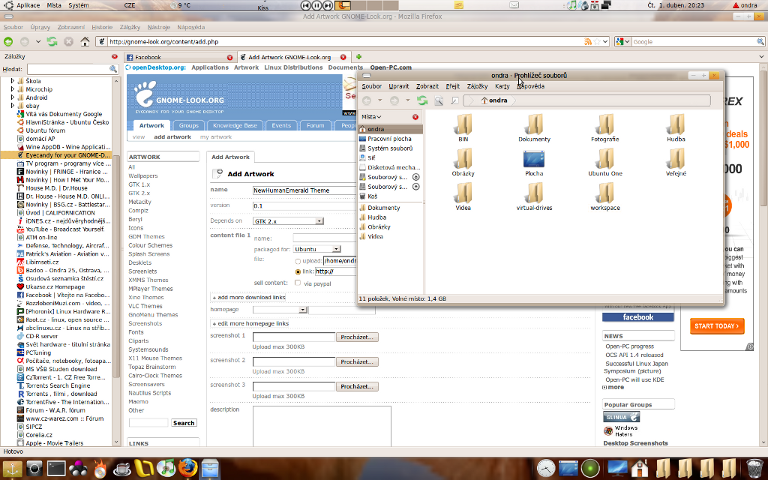Open terminal icon in bottom dock
Screen dimensions: 768x480
click(56, 469)
